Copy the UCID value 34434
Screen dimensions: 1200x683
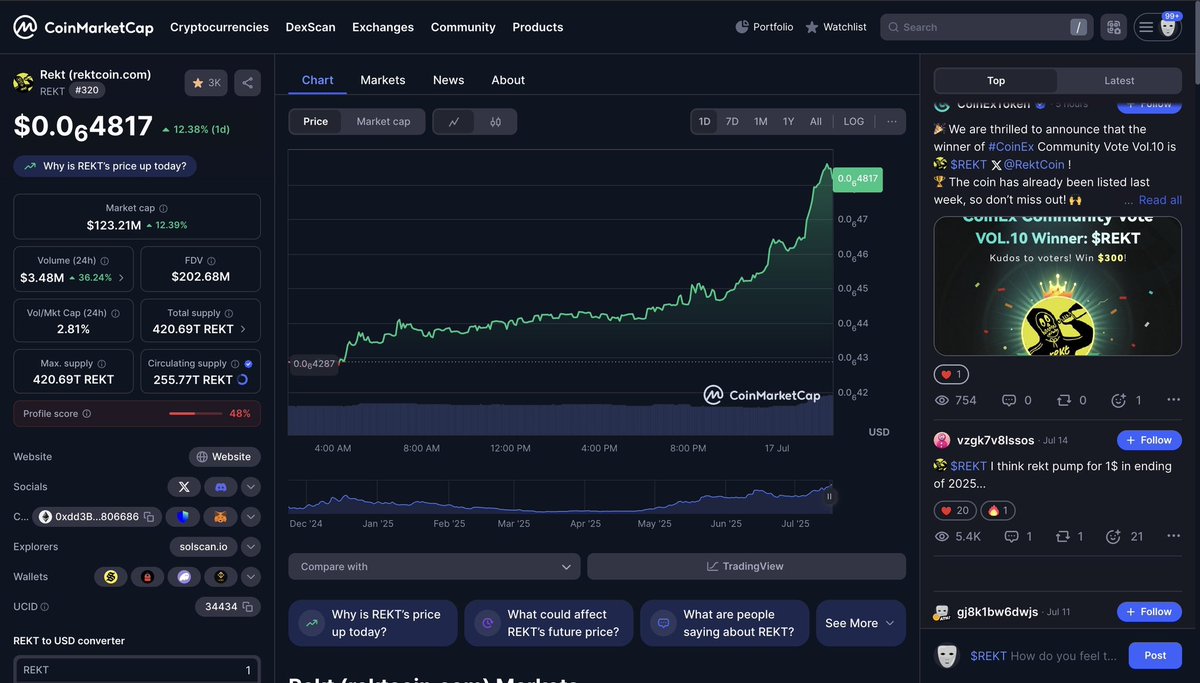(x=247, y=606)
